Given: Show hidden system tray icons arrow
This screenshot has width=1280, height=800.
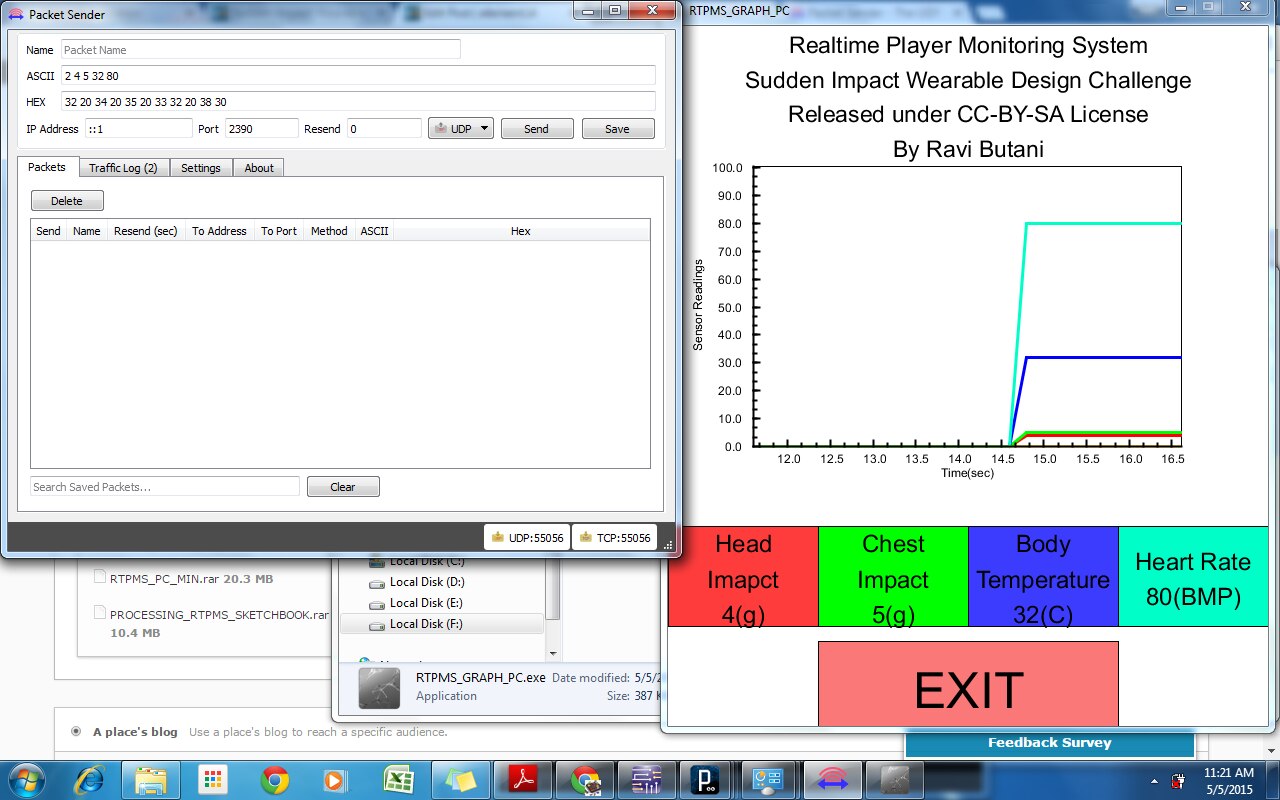Looking at the screenshot, I should click(x=1155, y=781).
